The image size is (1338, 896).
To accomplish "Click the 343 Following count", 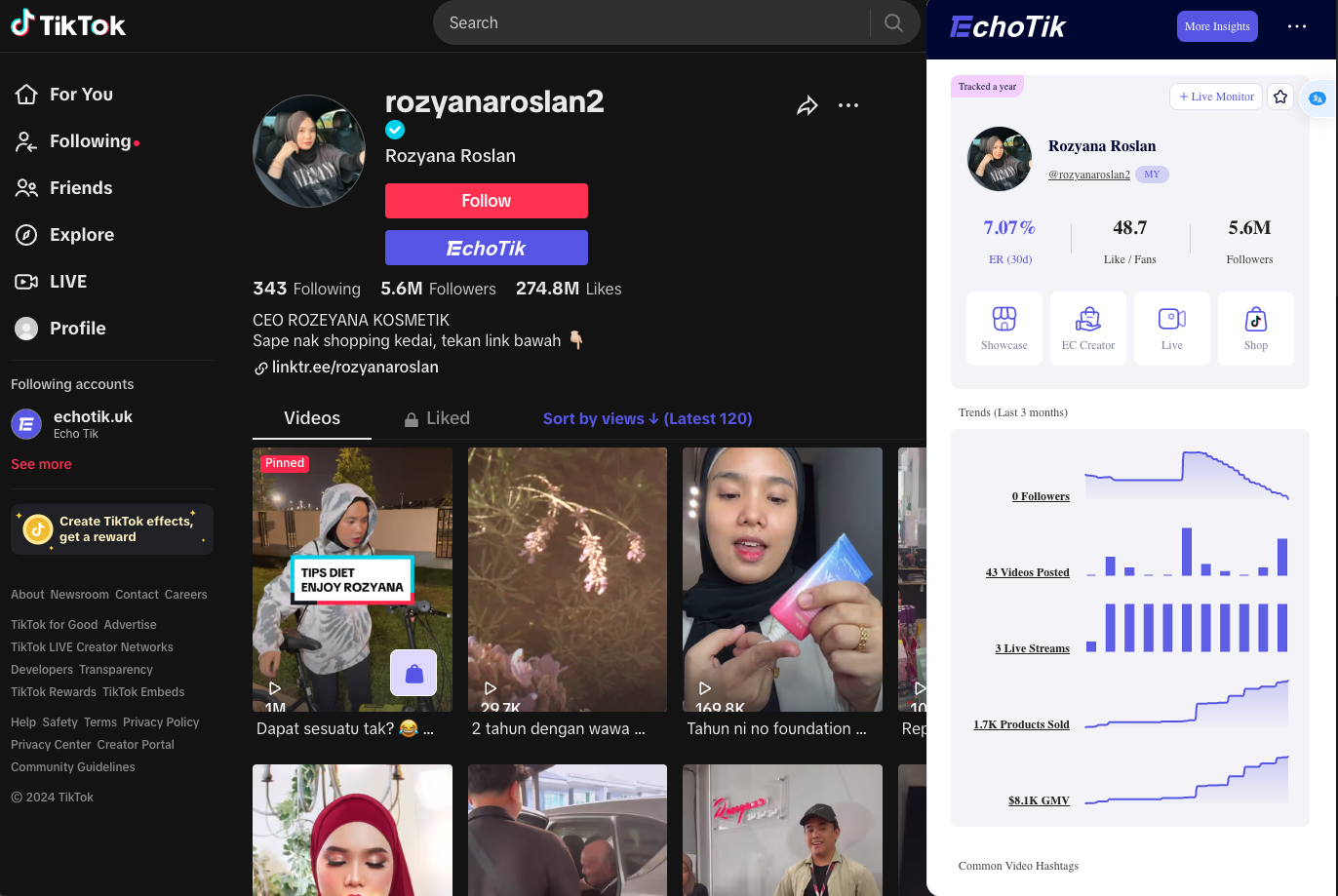I will click(306, 289).
